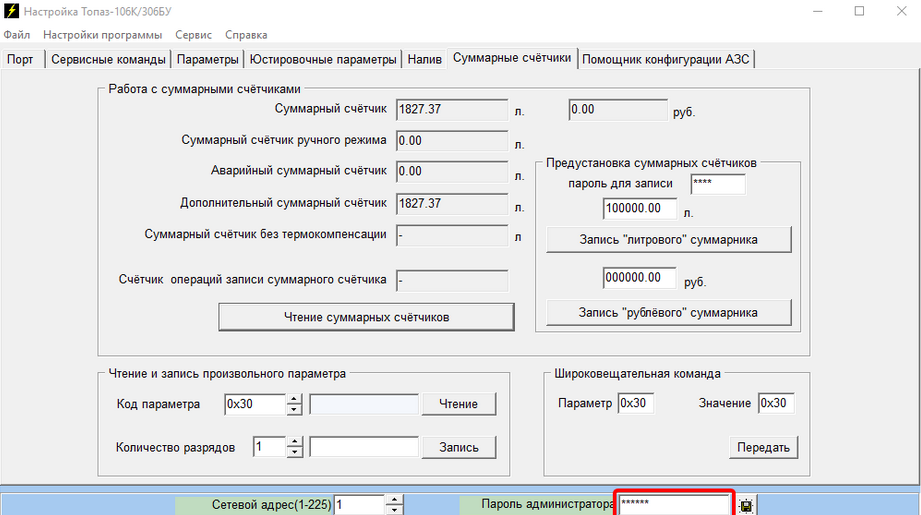Screen dimensions: 921x515
Task: Open the Сервис menu
Action: click(193, 35)
